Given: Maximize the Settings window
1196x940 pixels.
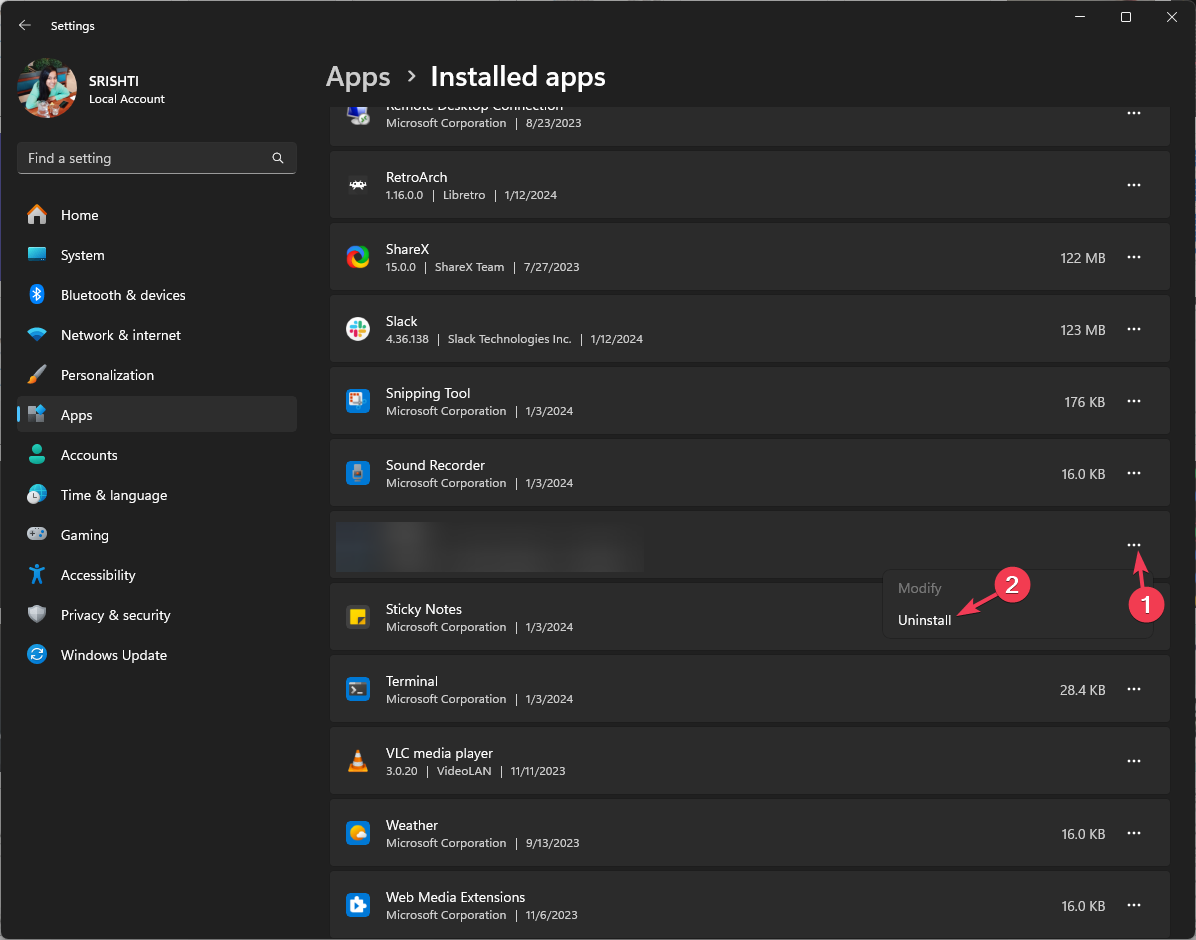Looking at the screenshot, I should pos(1126,17).
